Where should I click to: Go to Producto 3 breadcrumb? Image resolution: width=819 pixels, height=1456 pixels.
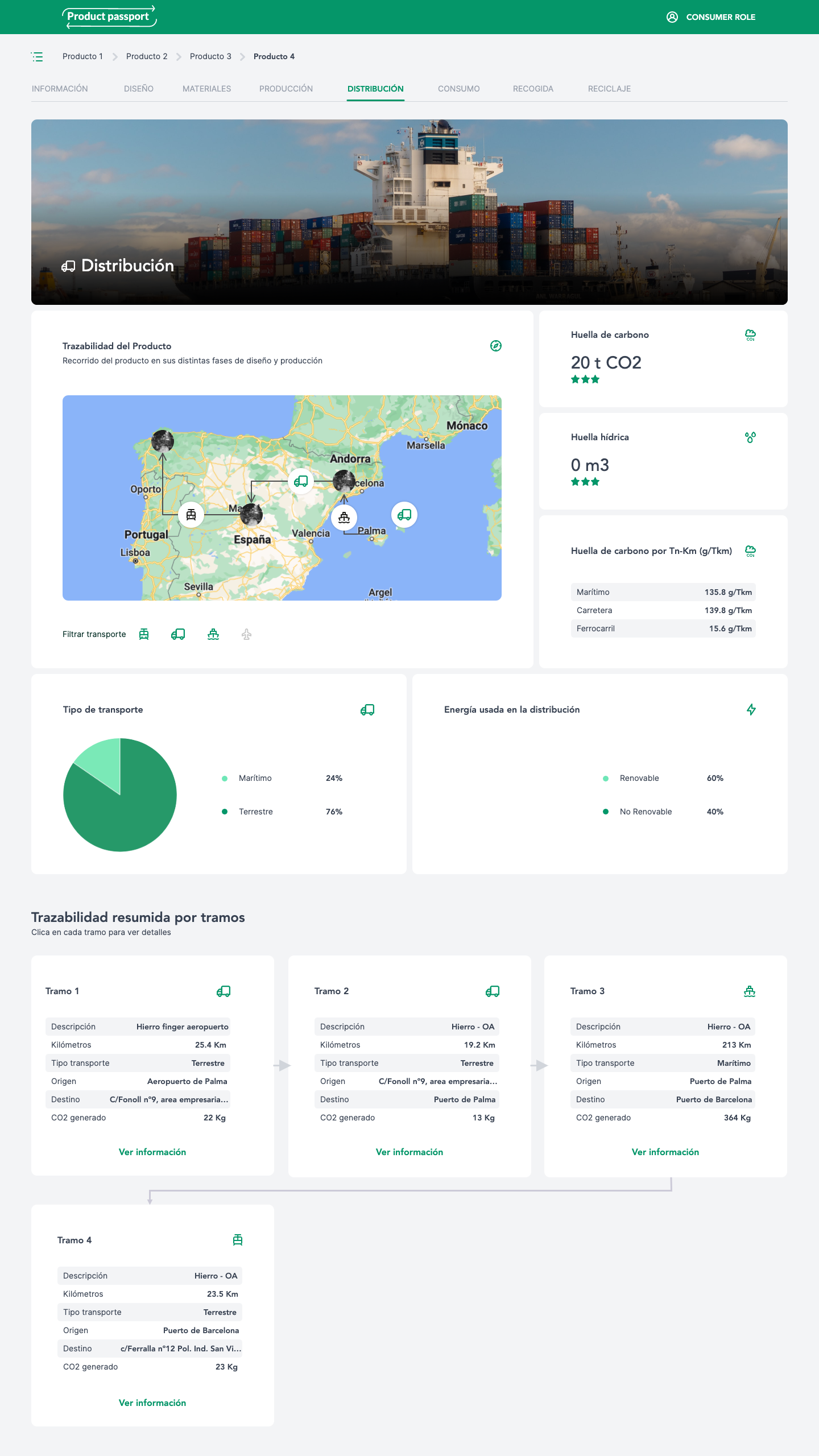pos(210,56)
